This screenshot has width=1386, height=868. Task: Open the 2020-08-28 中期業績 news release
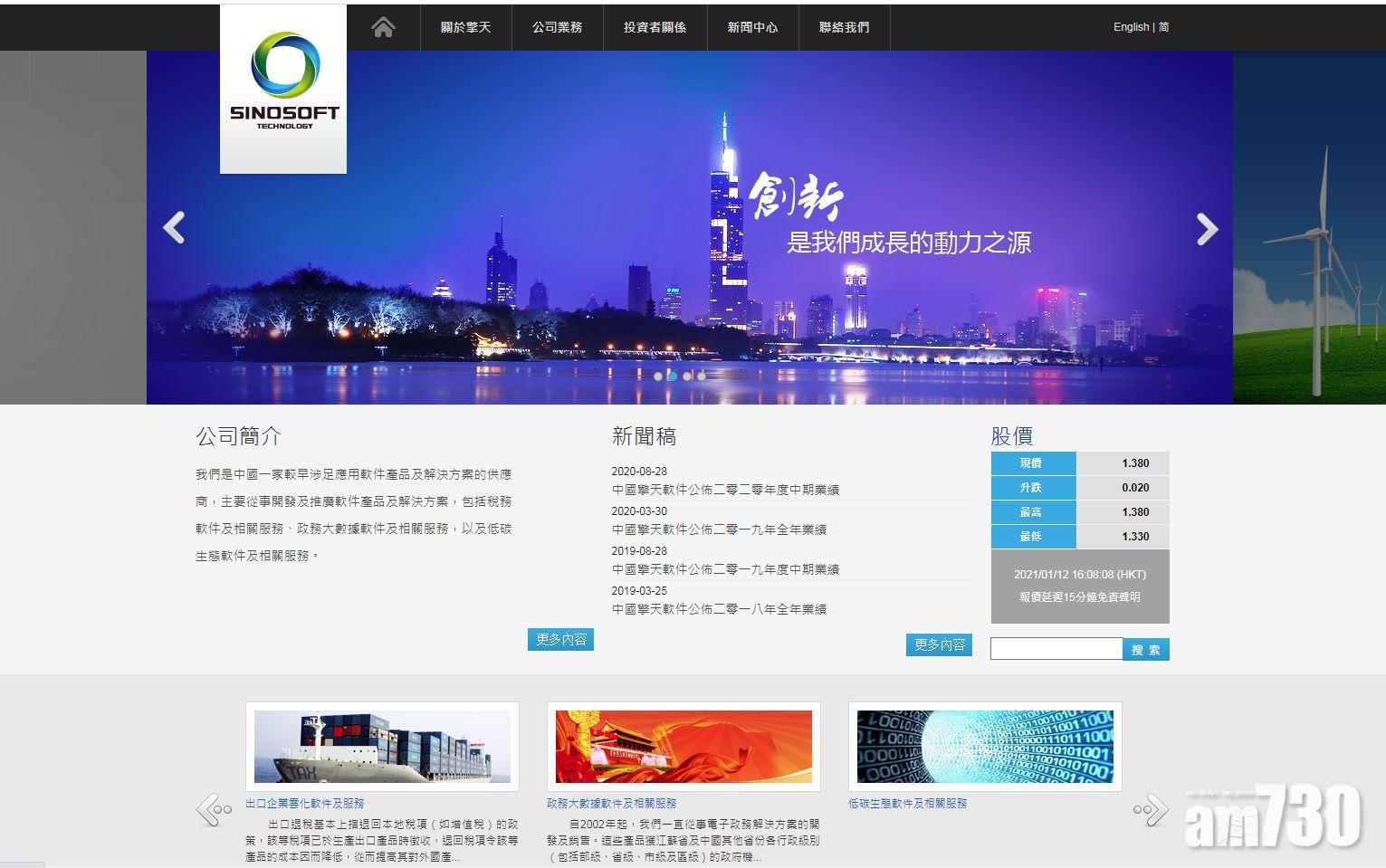tap(725, 489)
